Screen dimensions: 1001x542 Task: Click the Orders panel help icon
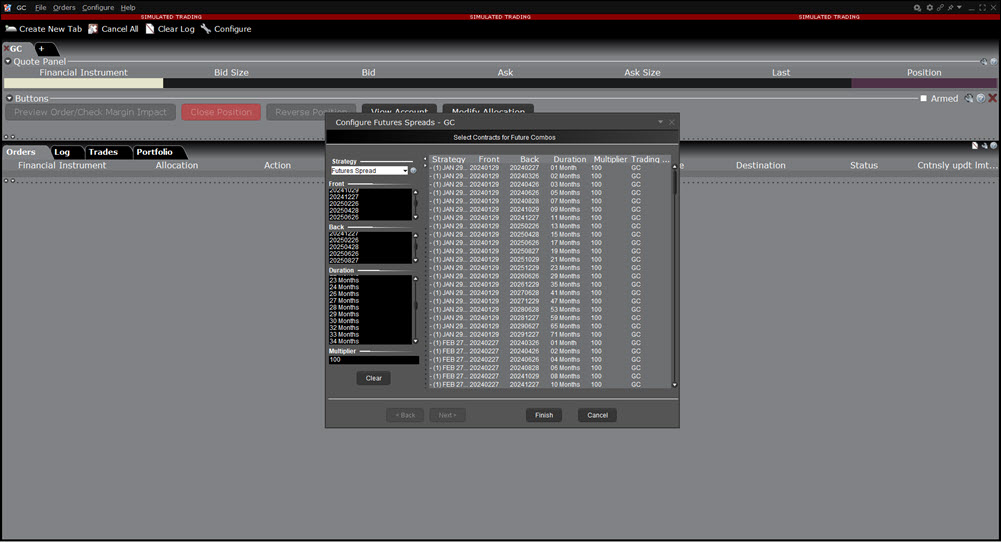tap(993, 146)
